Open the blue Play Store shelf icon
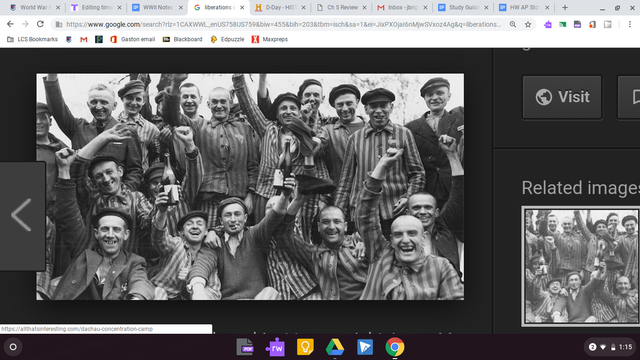The image size is (640, 360). (365, 347)
